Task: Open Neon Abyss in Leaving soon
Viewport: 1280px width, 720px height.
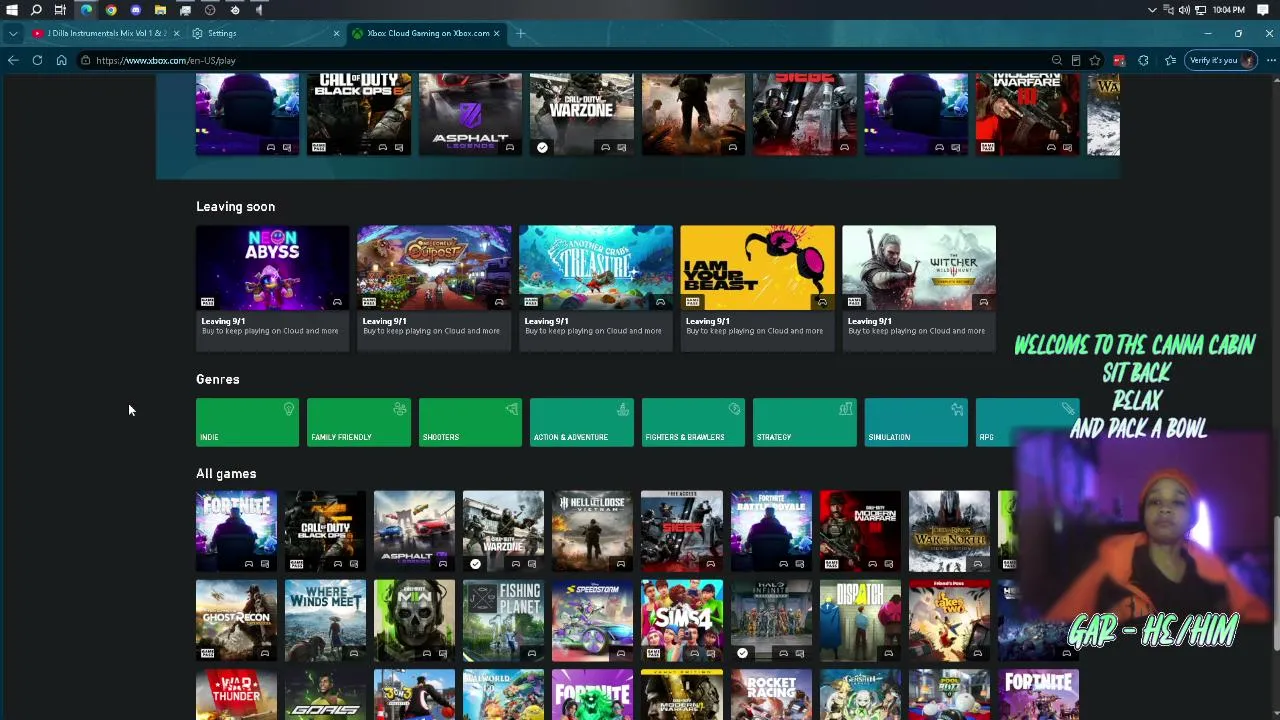Action: point(273,288)
